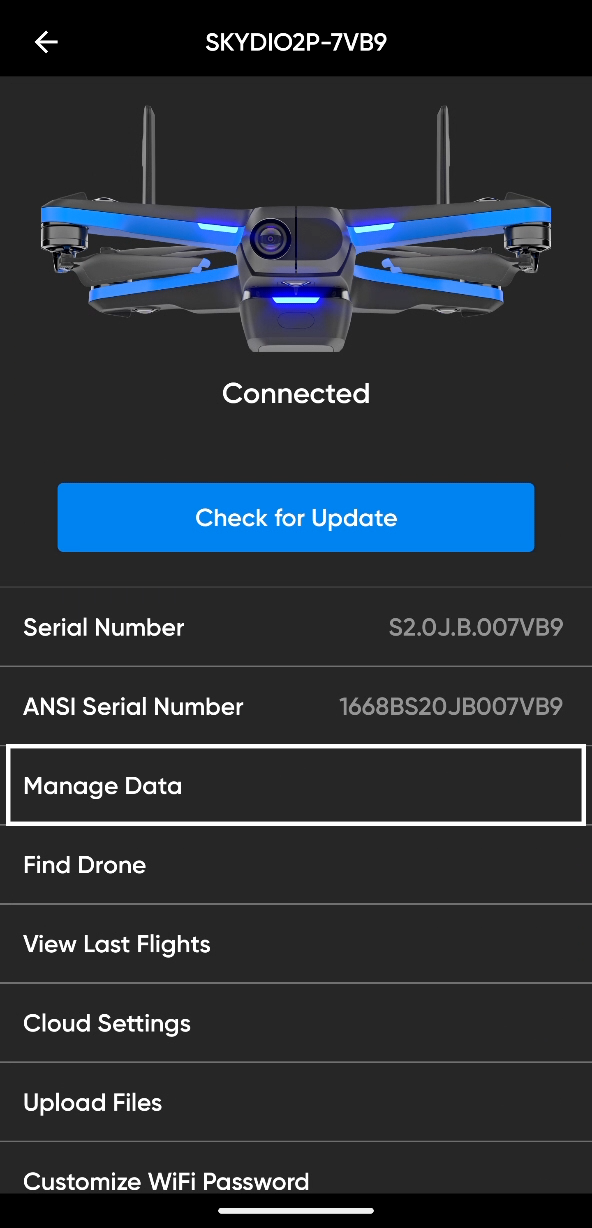
Task: Tap the drone's center camera lens
Action: tap(269, 238)
